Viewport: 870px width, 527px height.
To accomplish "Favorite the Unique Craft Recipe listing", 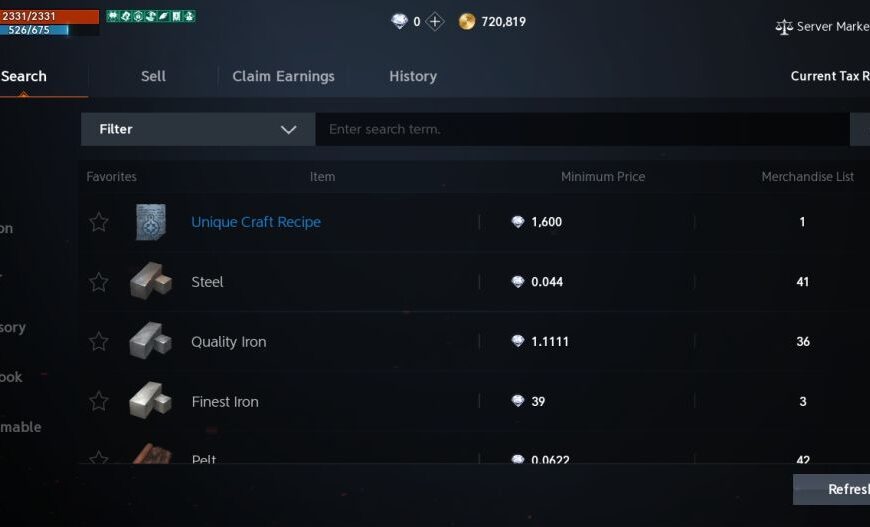I will [99, 222].
